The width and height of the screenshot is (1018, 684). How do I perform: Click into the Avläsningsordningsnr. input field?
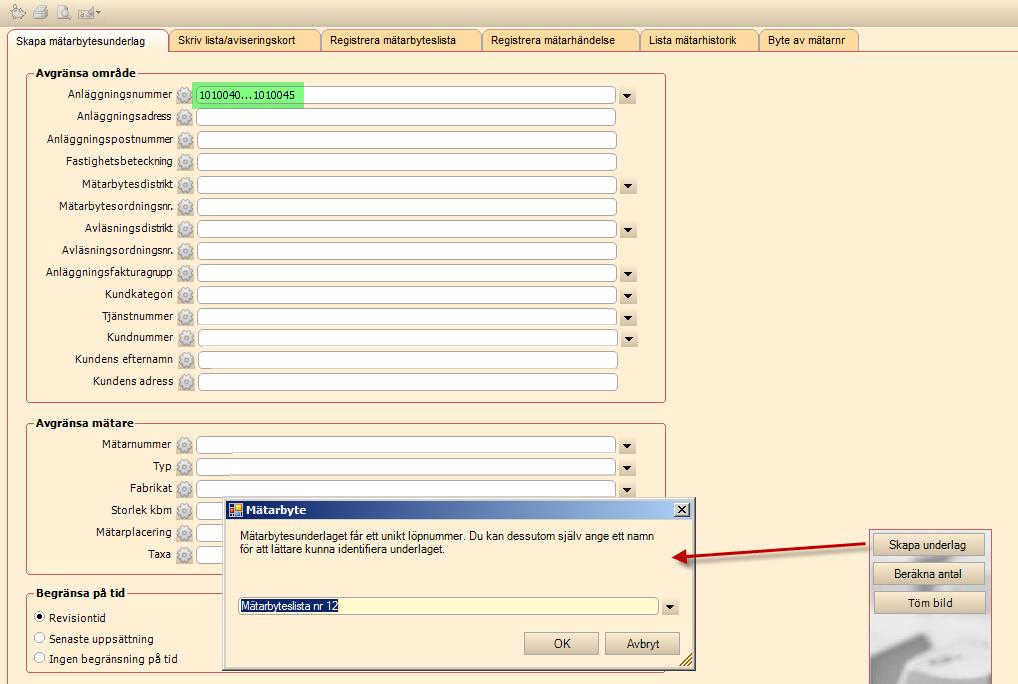[406, 251]
